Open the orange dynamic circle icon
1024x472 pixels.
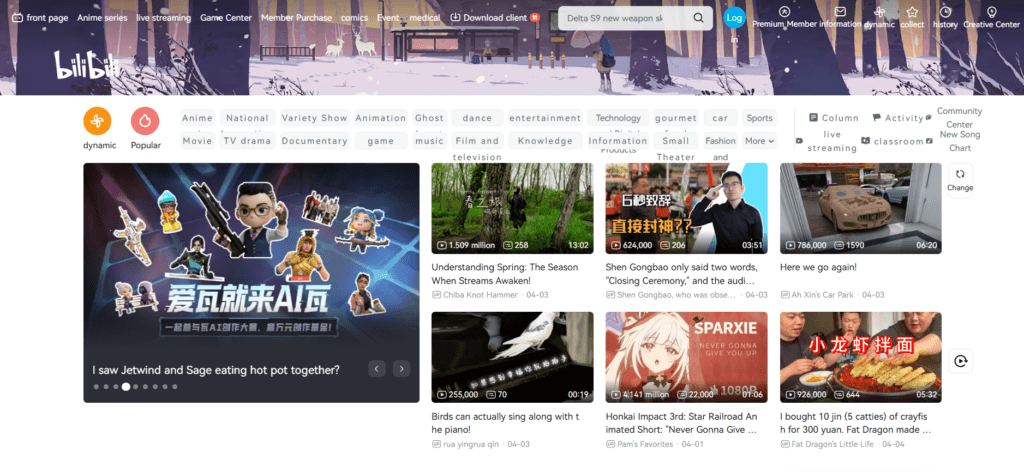coord(97,121)
